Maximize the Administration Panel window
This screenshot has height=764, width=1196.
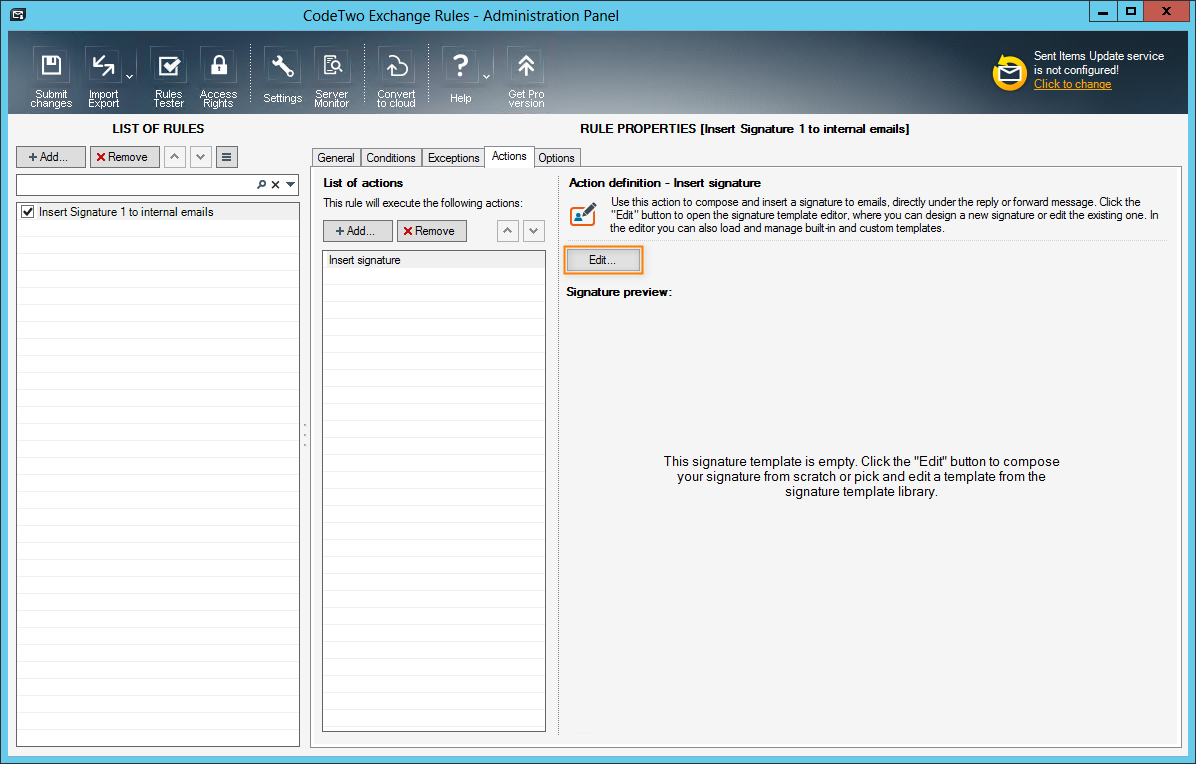[x=1130, y=12]
